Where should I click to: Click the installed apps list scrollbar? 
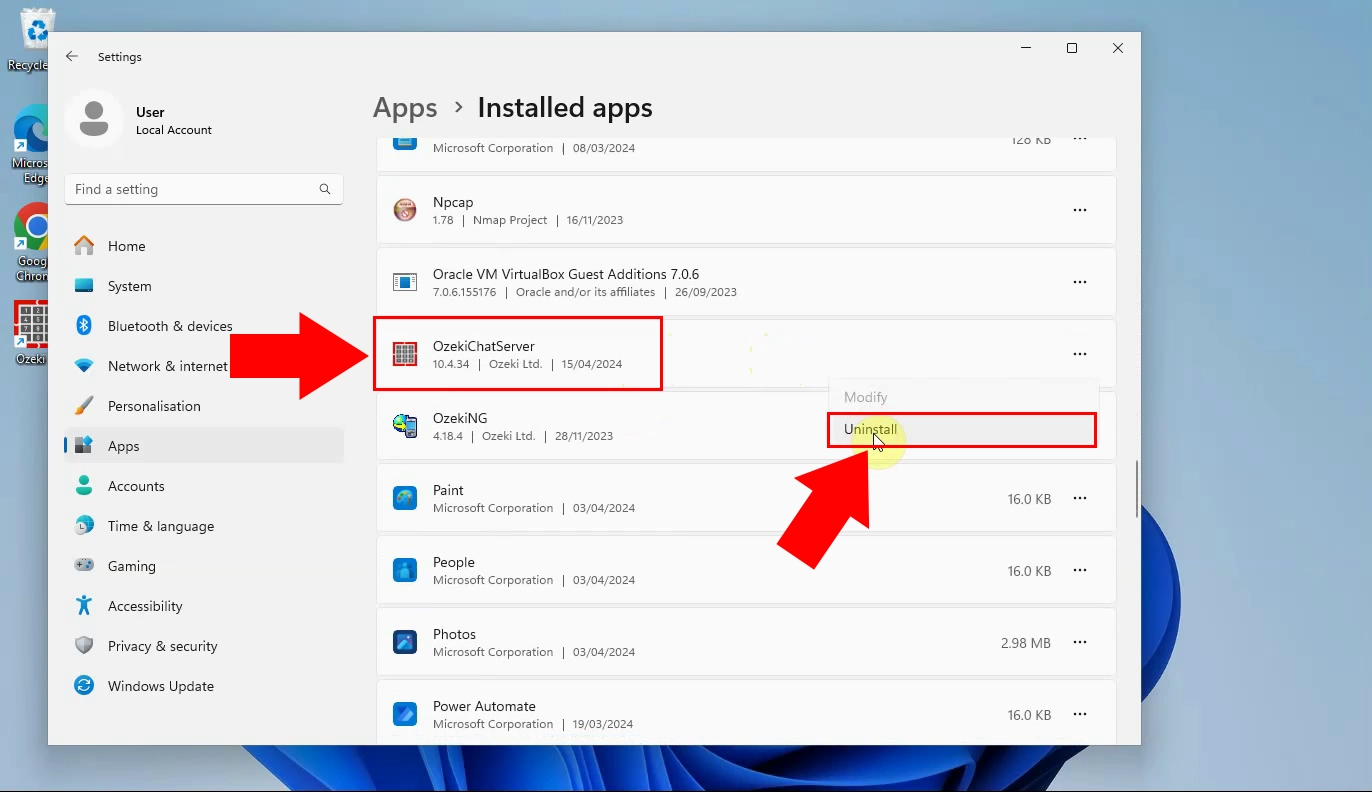[x=1136, y=489]
